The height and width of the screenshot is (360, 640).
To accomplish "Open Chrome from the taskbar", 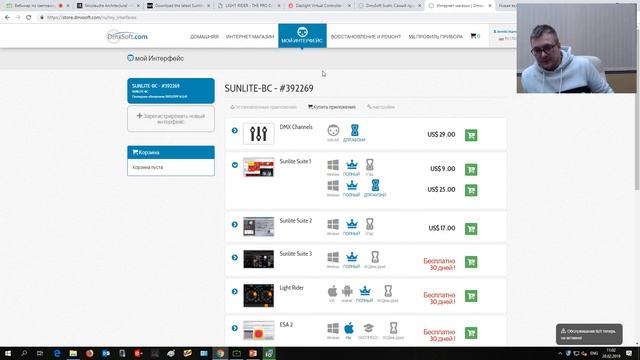I will (220, 353).
